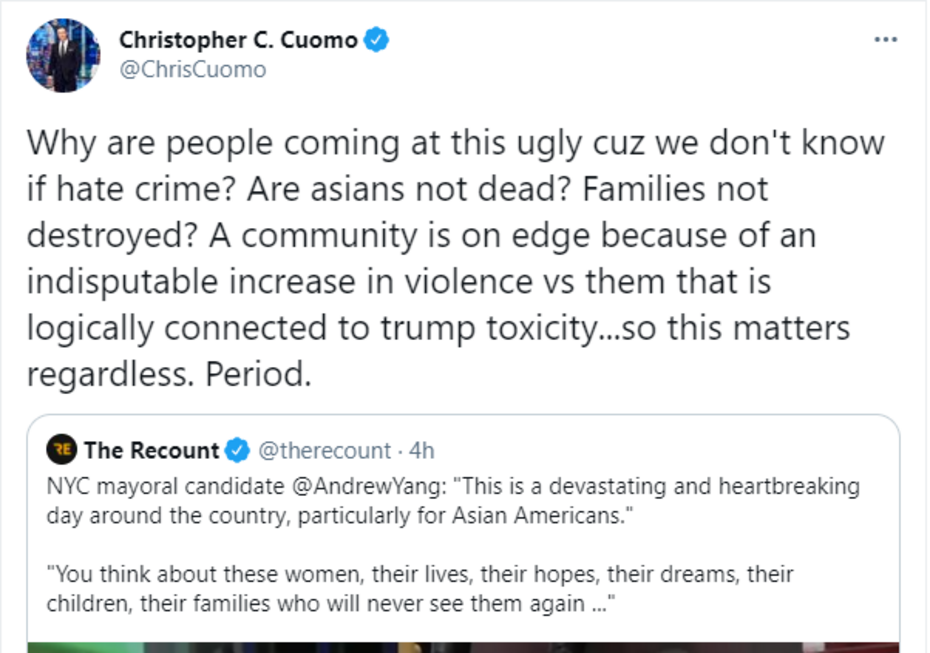Click the Christopher C. Cuomo display name

pos(237,40)
